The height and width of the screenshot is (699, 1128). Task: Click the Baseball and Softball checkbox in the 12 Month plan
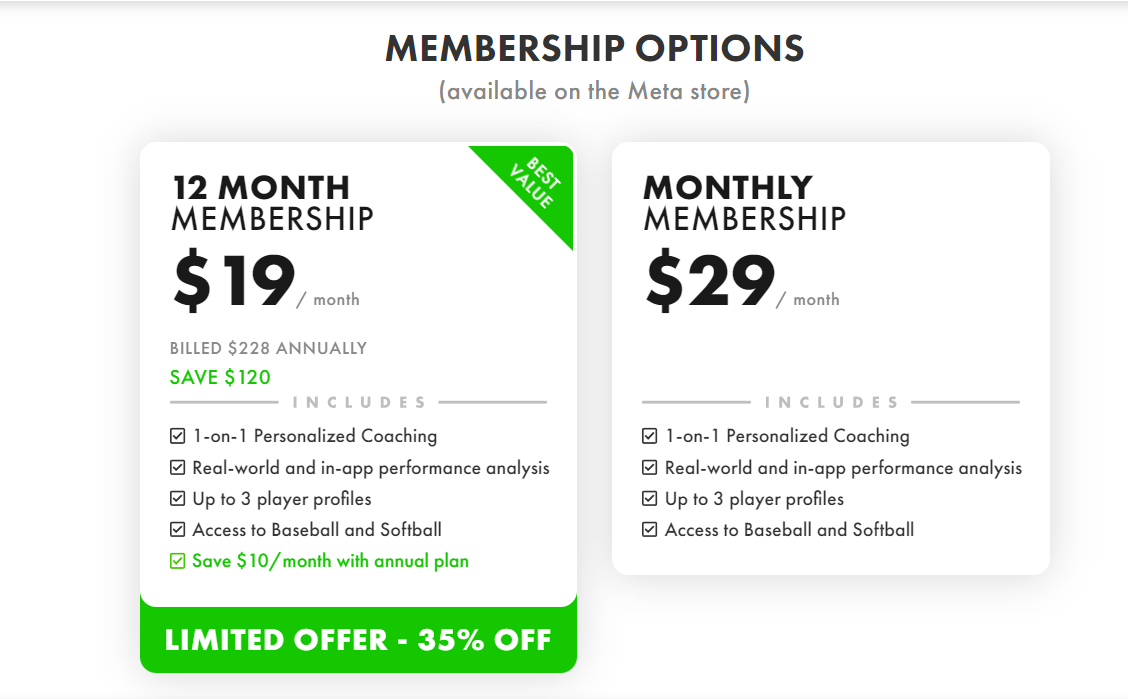pos(178,530)
